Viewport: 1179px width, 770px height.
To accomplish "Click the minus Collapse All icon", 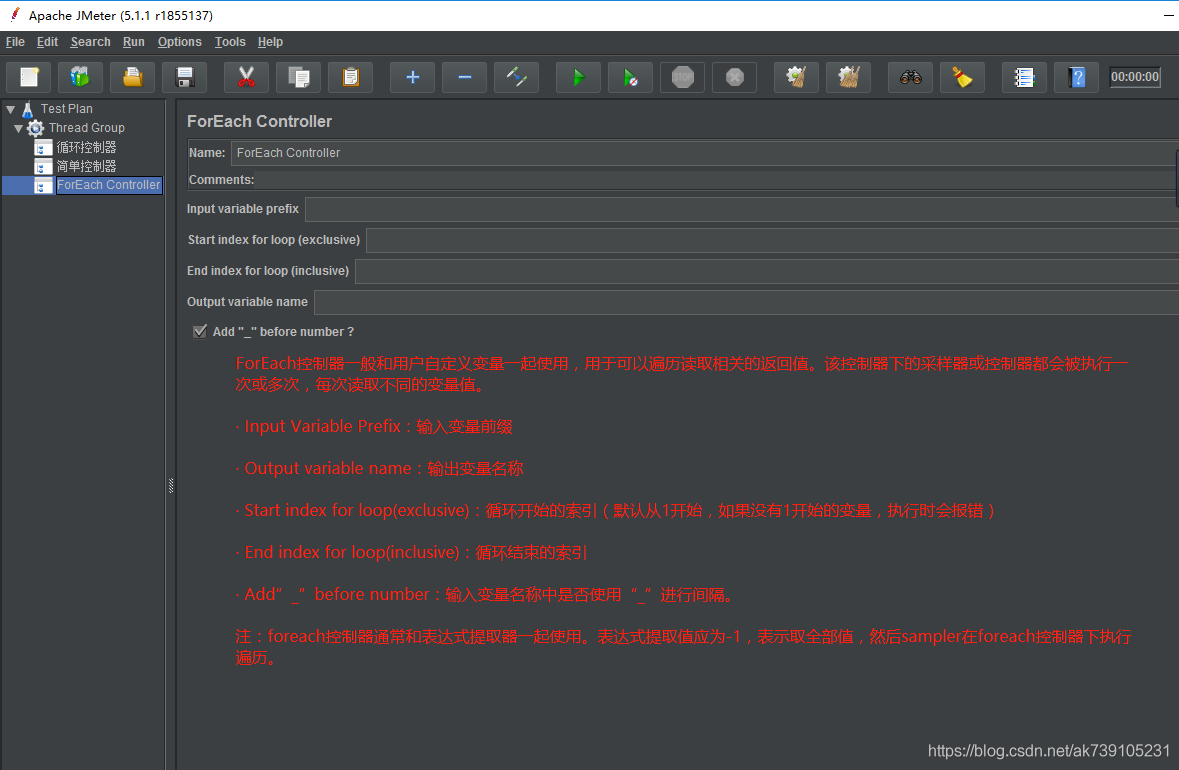I will (x=465, y=77).
